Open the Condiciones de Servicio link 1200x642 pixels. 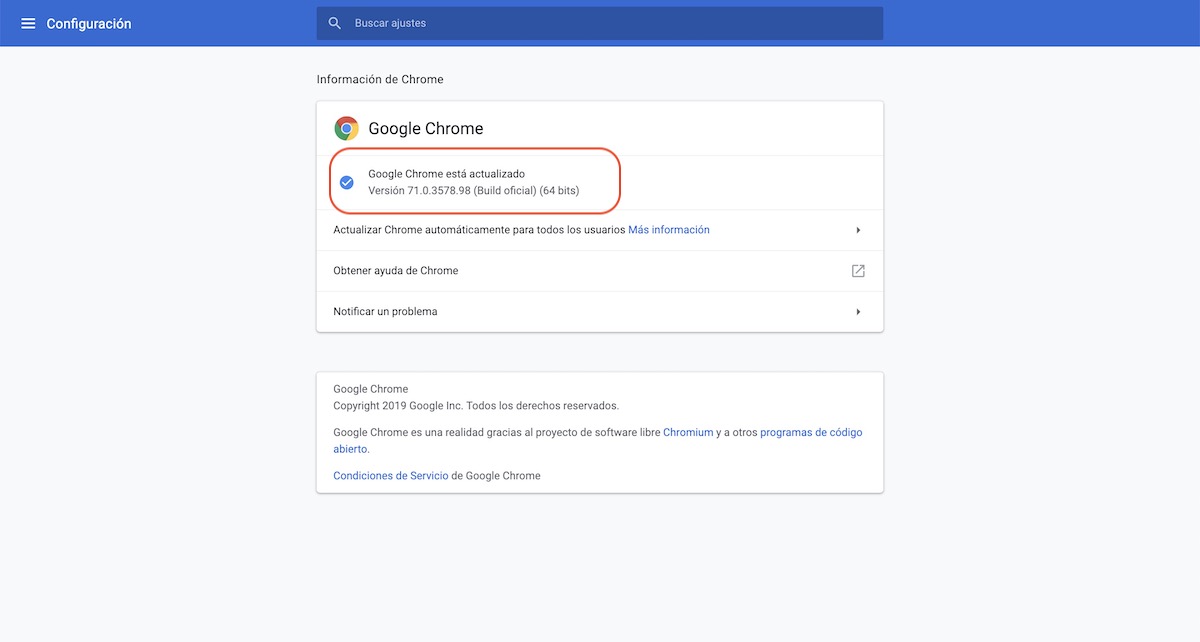pos(390,476)
